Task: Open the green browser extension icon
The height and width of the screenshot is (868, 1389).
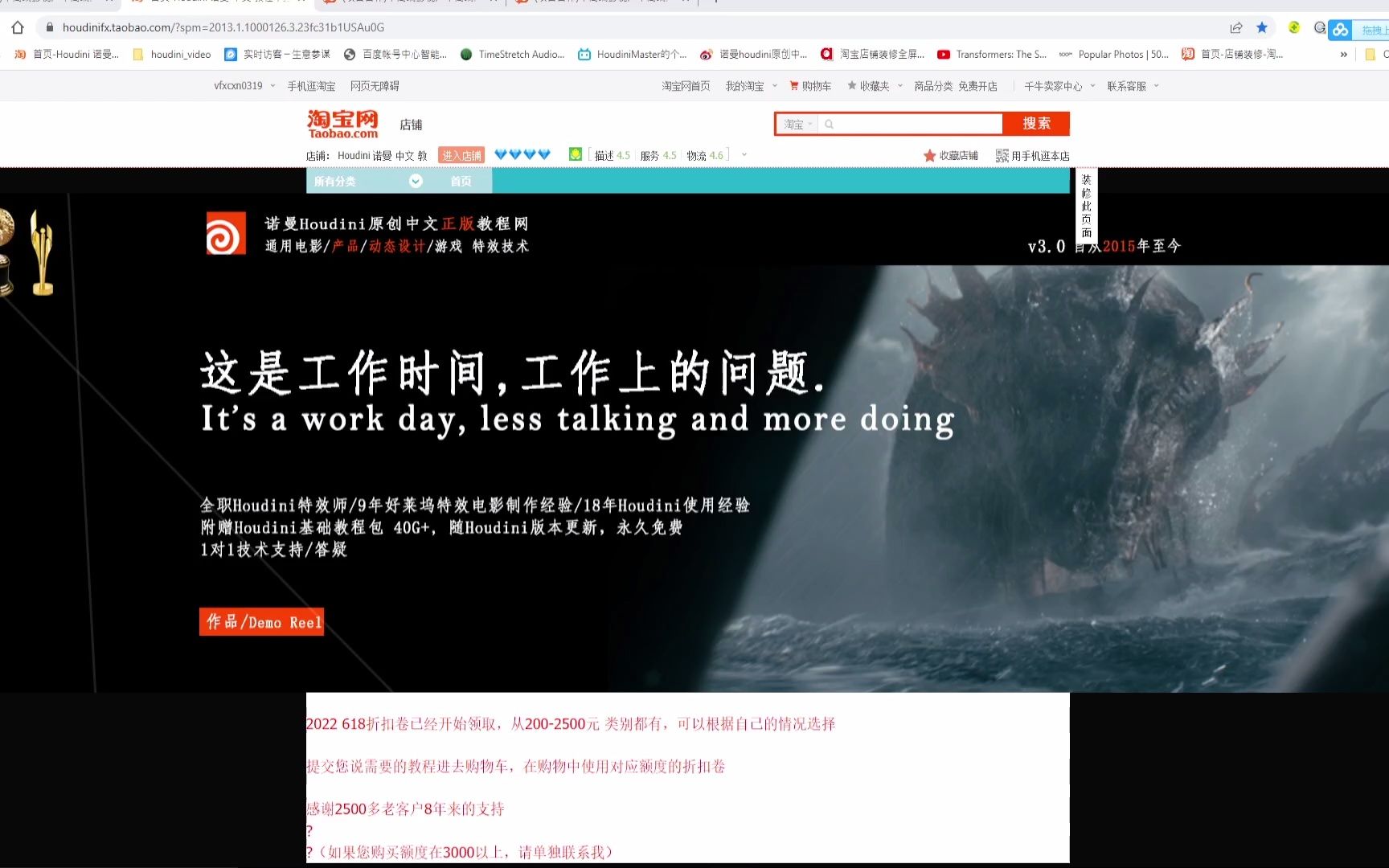Action: (1294, 27)
